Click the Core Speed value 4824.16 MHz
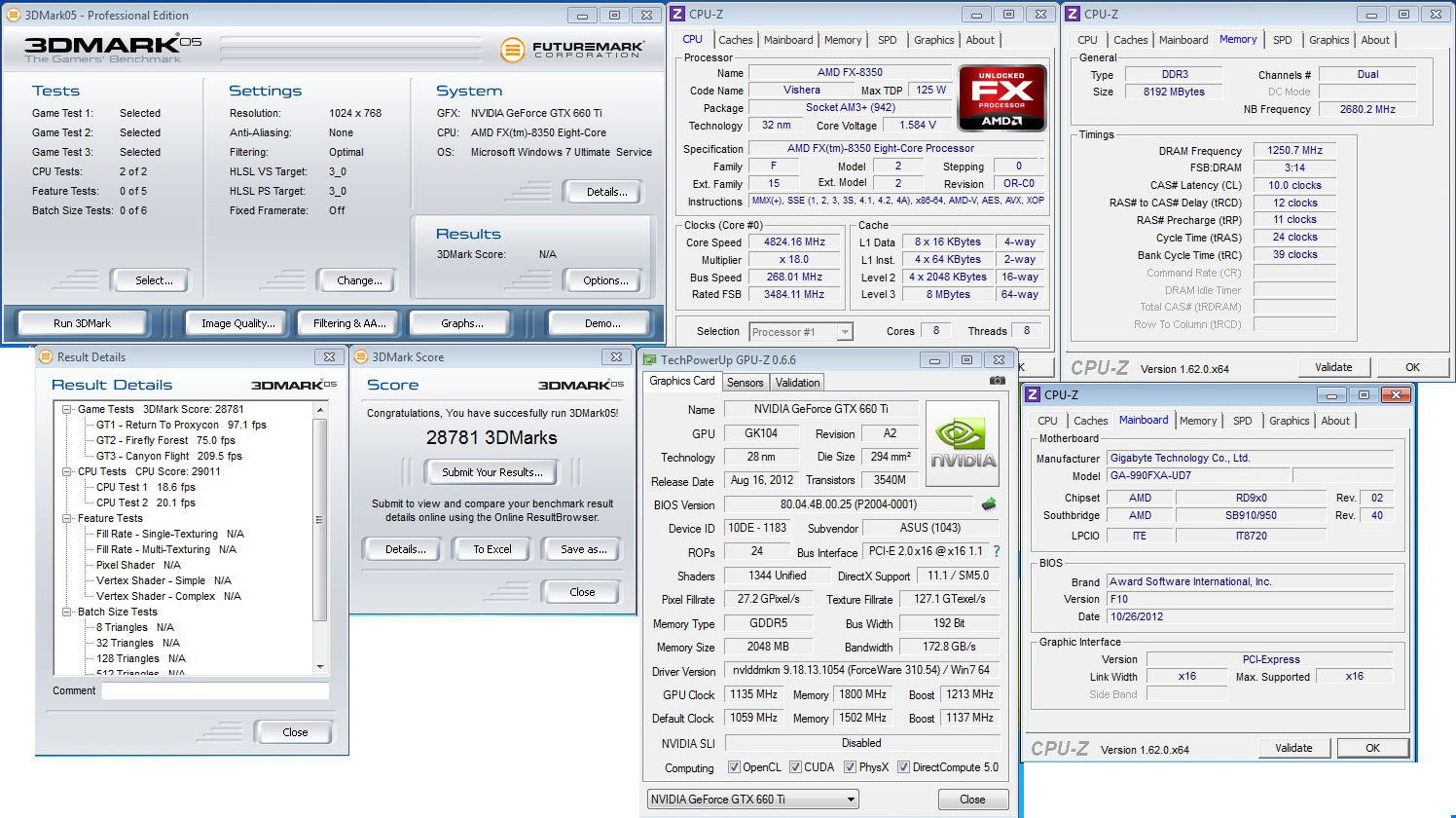Screen dimensions: 1456x818 pos(794,242)
